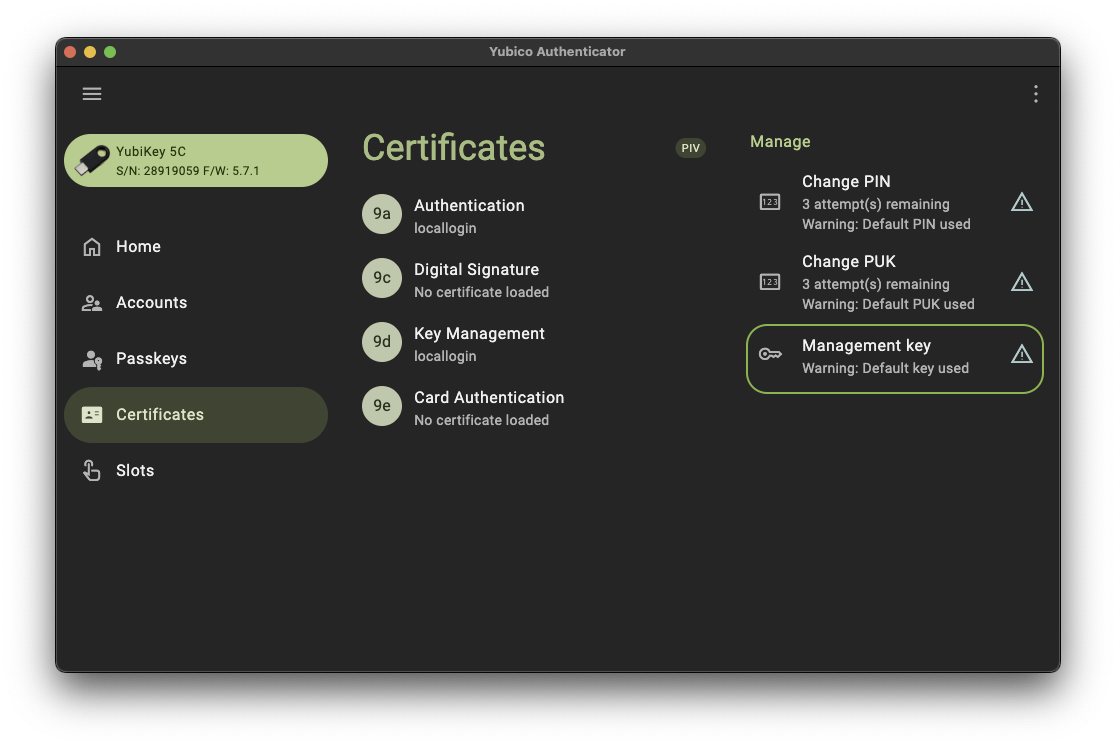Click the Accounts people icon
The width and height of the screenshot is (1116, 746).
(x=92, y=303)
